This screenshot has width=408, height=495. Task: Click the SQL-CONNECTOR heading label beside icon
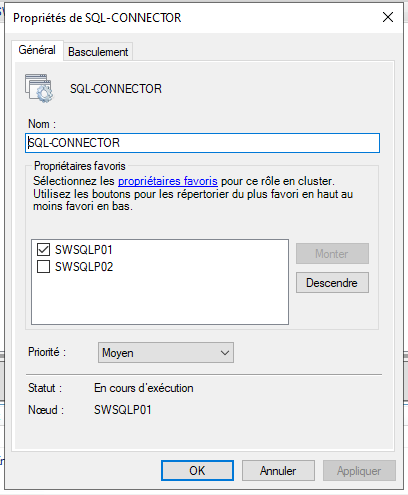click(116, 89)
